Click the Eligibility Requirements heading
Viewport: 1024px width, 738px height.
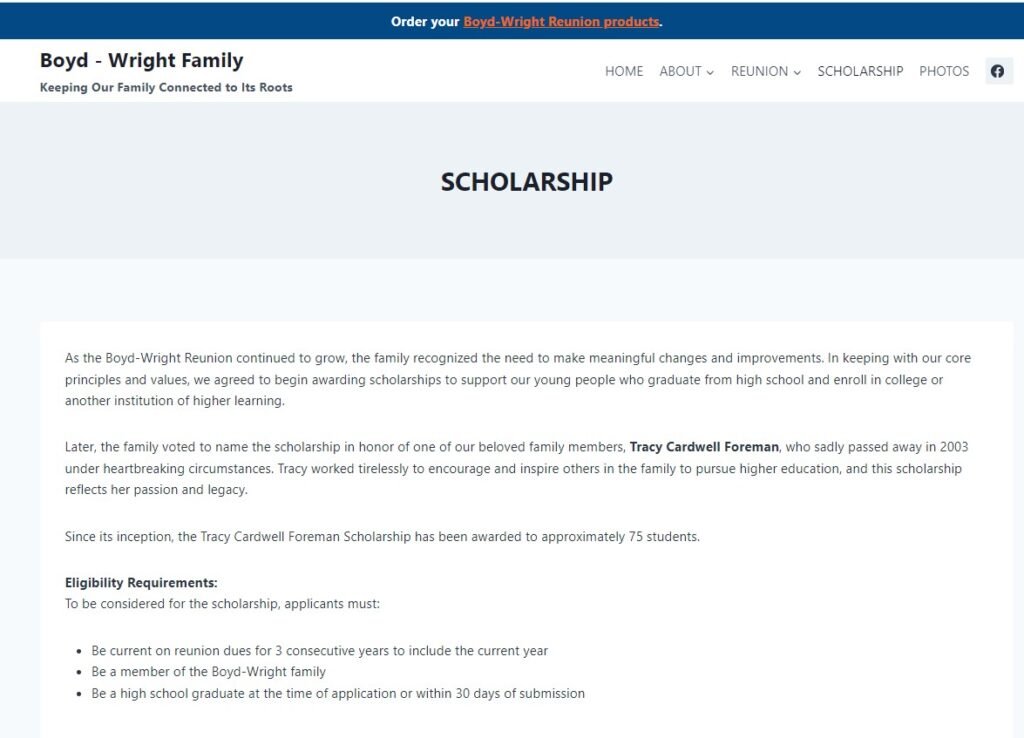tap(141, 582)
